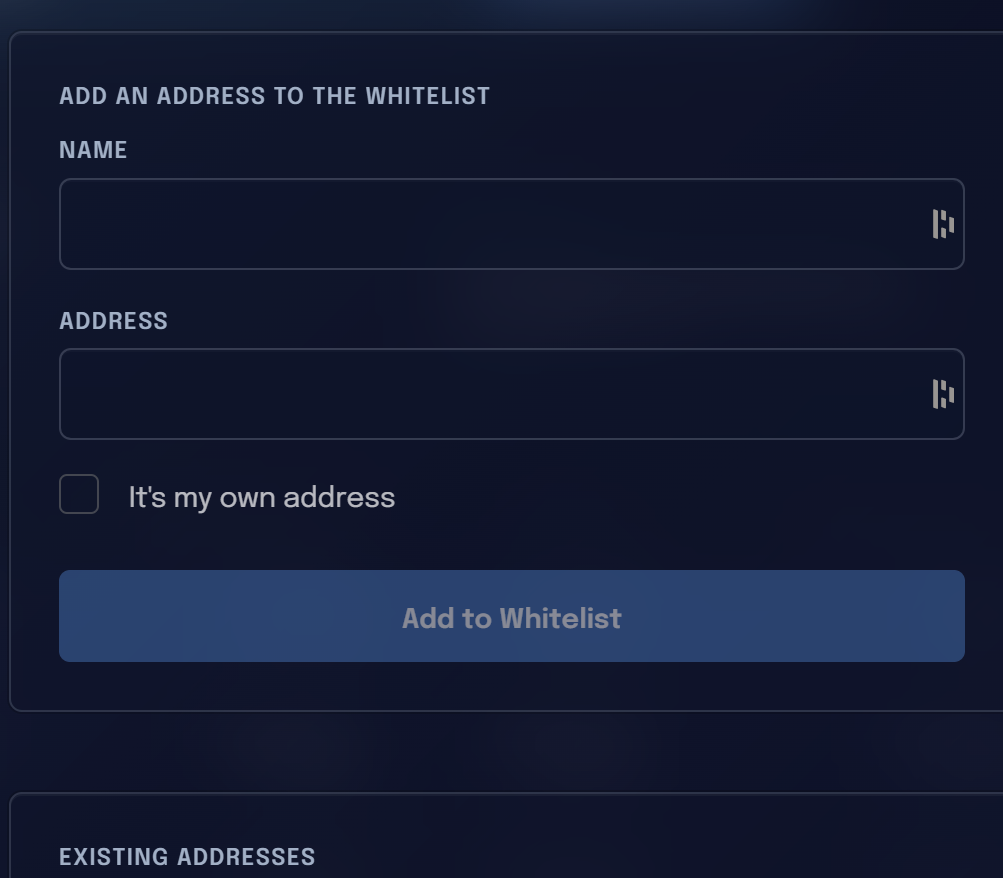Click the Dashlane autofill icon in Name field
The width and height of the screenshot is (1003, 878).
[x=943, y=224]
